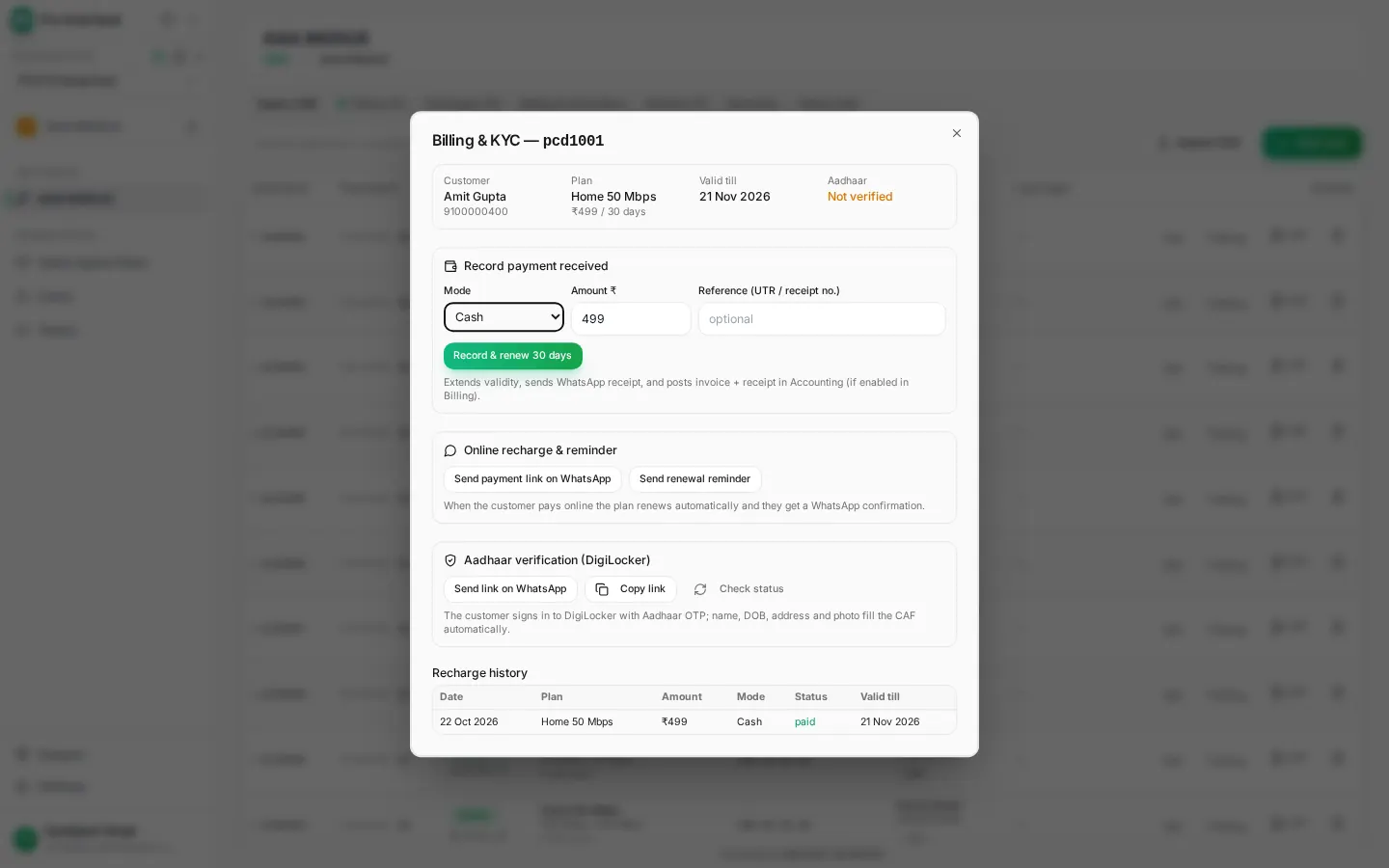Click Record & renew 30 days button
This screenshot has width=1389, height=868.
click(513, 356)
